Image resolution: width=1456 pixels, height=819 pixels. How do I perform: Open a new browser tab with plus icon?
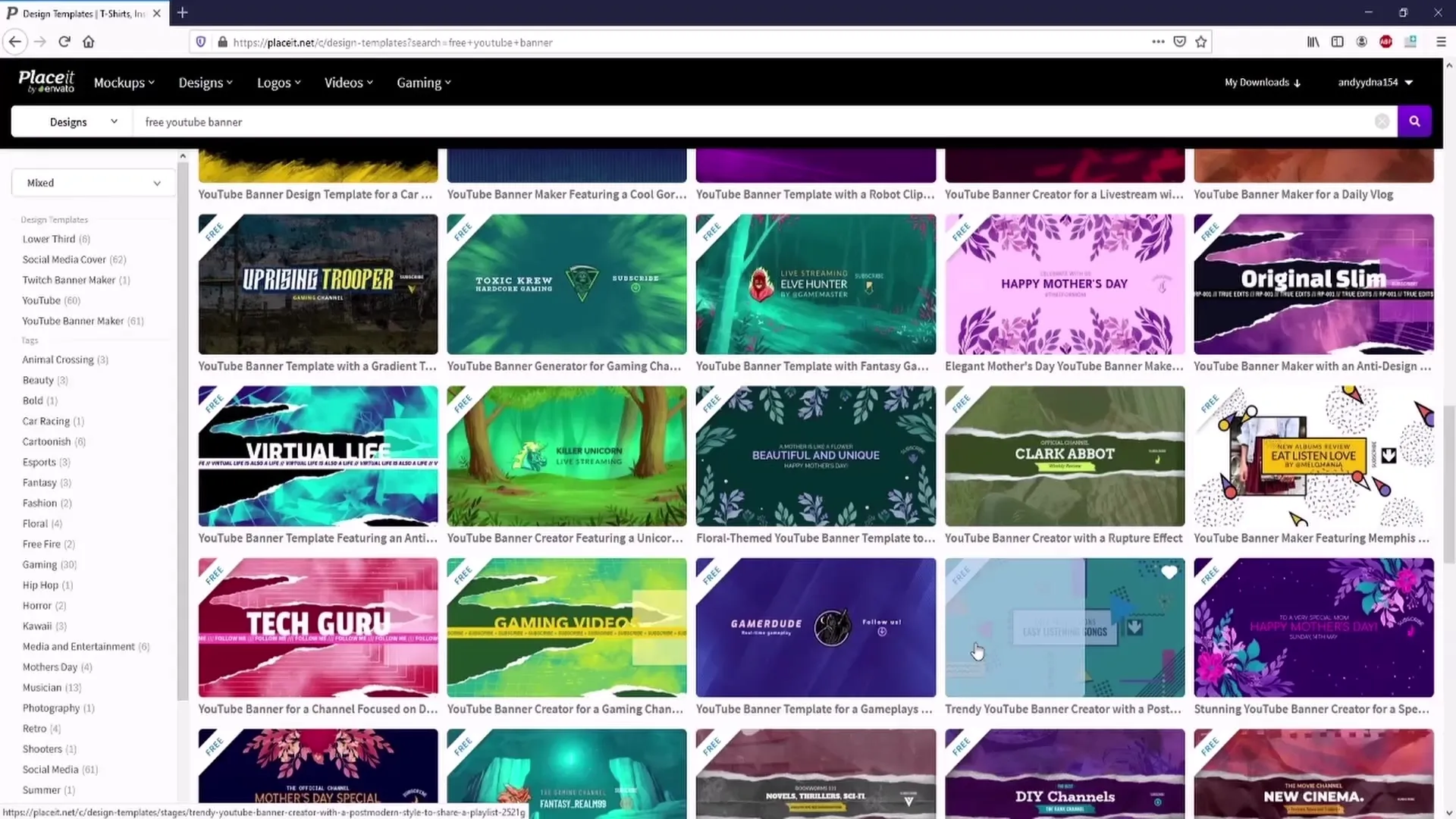tap(183, 13)
